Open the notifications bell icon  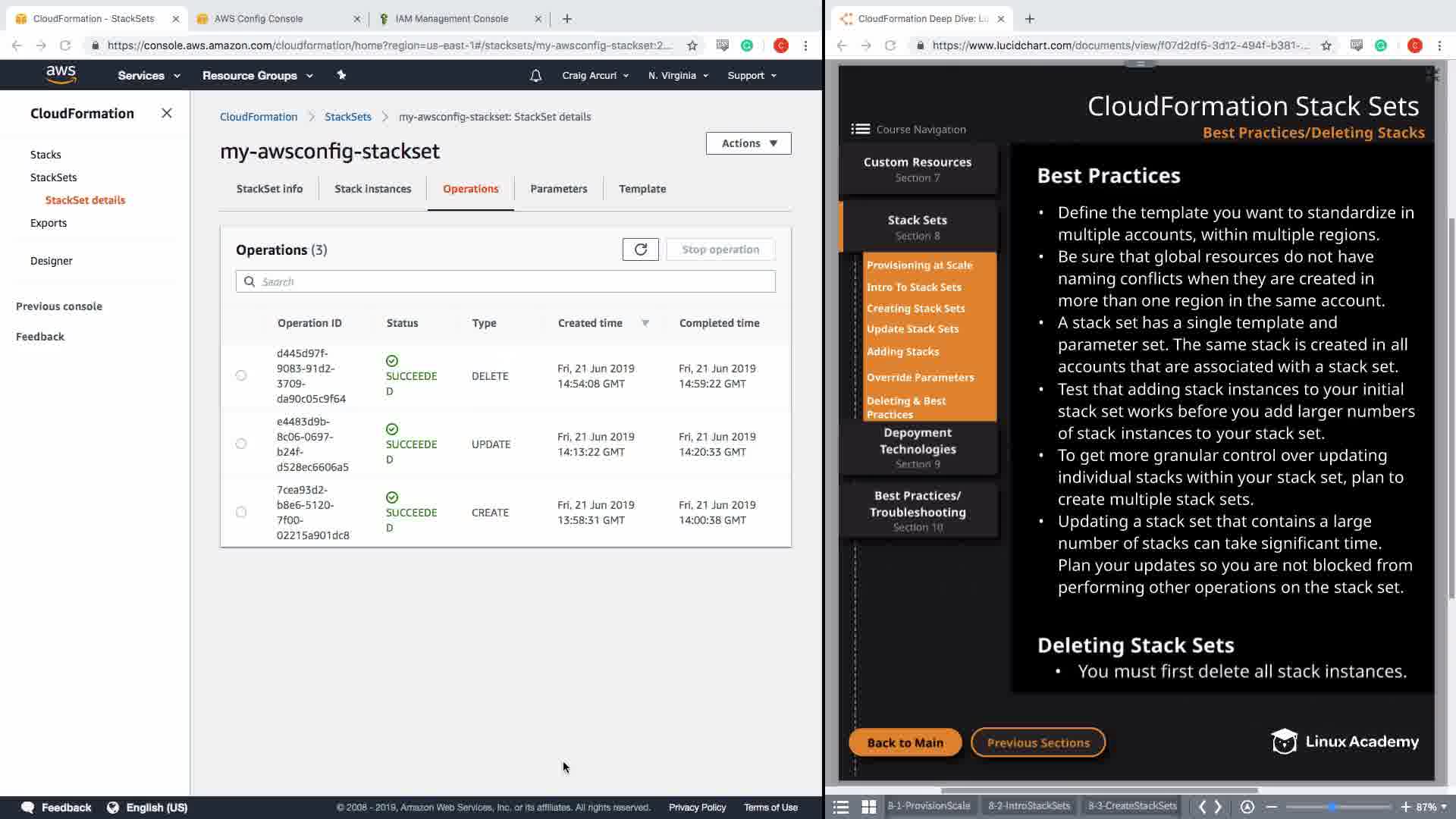point(535,75)
